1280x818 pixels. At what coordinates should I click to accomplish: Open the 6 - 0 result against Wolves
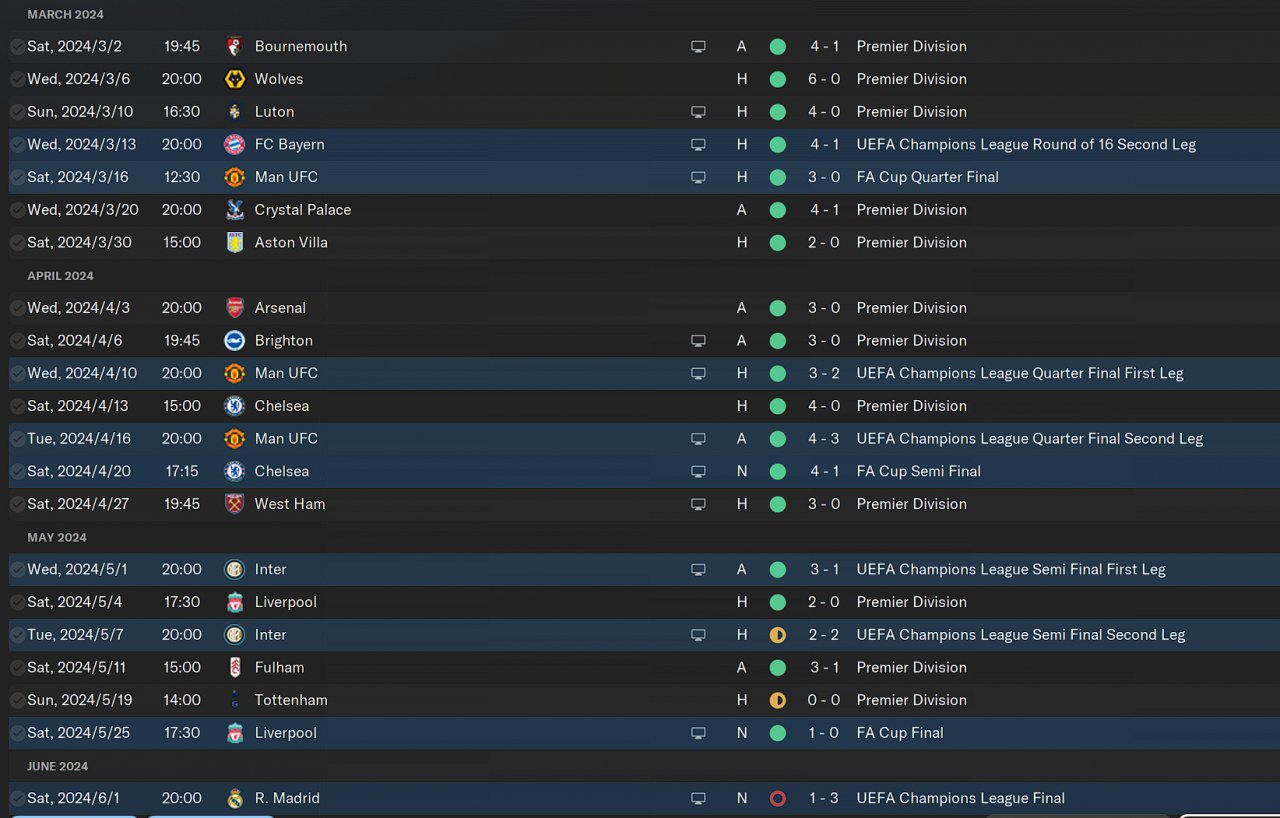pyautogui.click(x=824, y=79)
